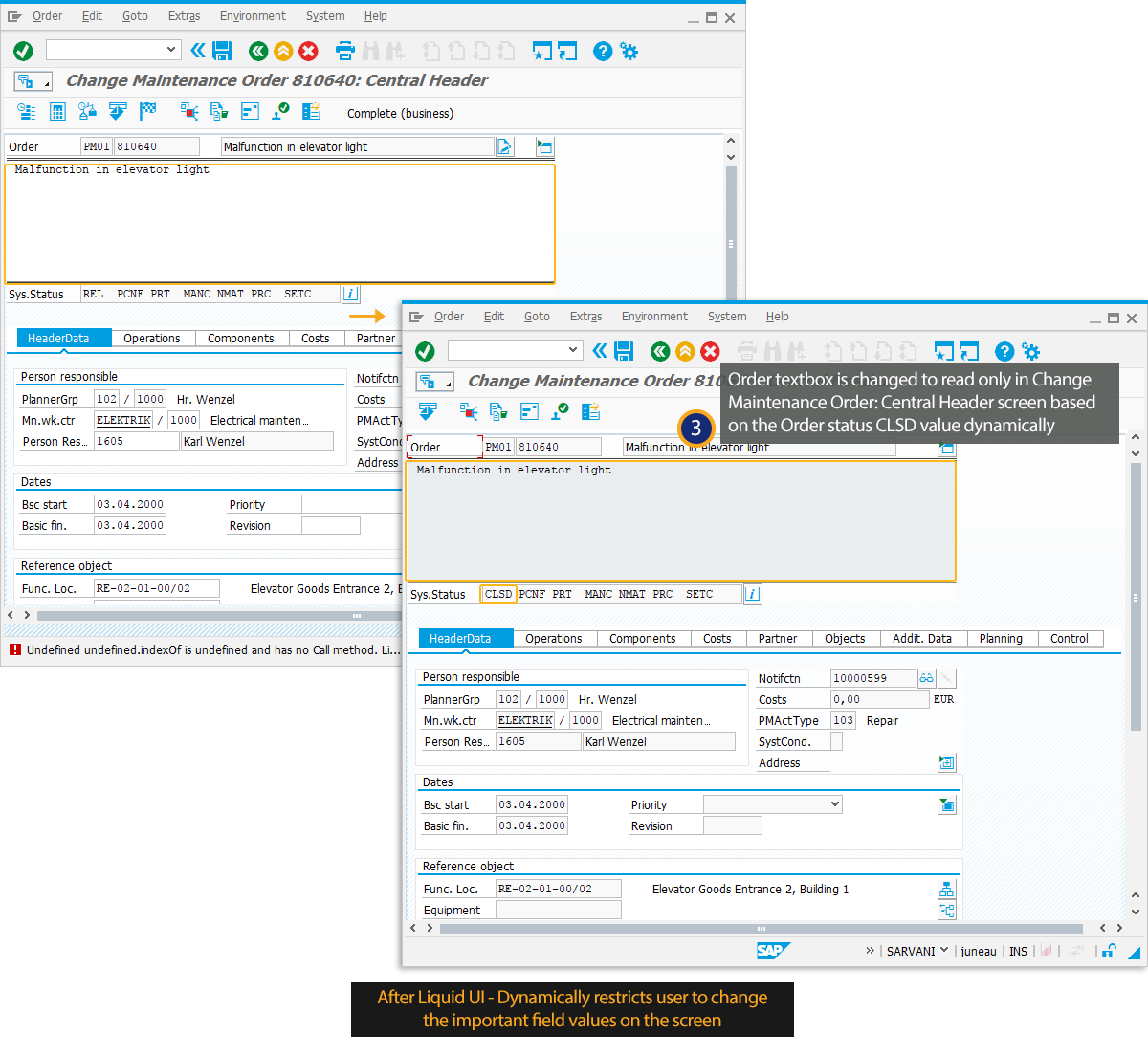The width and height of the screenshot is (1148, 1056).
Task: Click the Equipment input field in front window
Action: click(559, 910)
